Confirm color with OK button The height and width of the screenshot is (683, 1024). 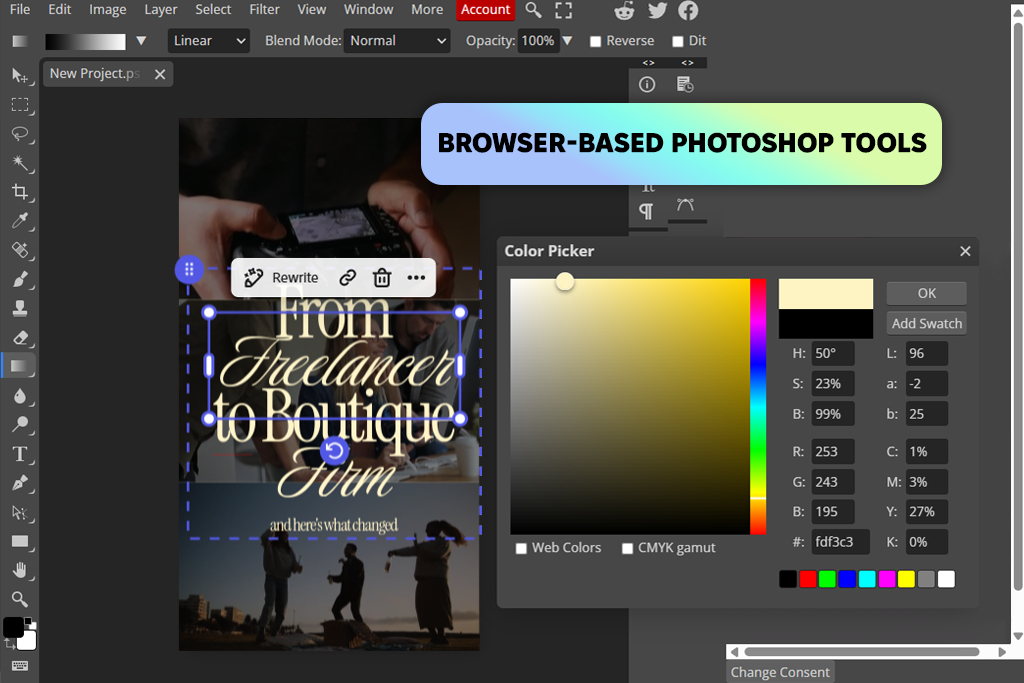[x=926, y=293]
